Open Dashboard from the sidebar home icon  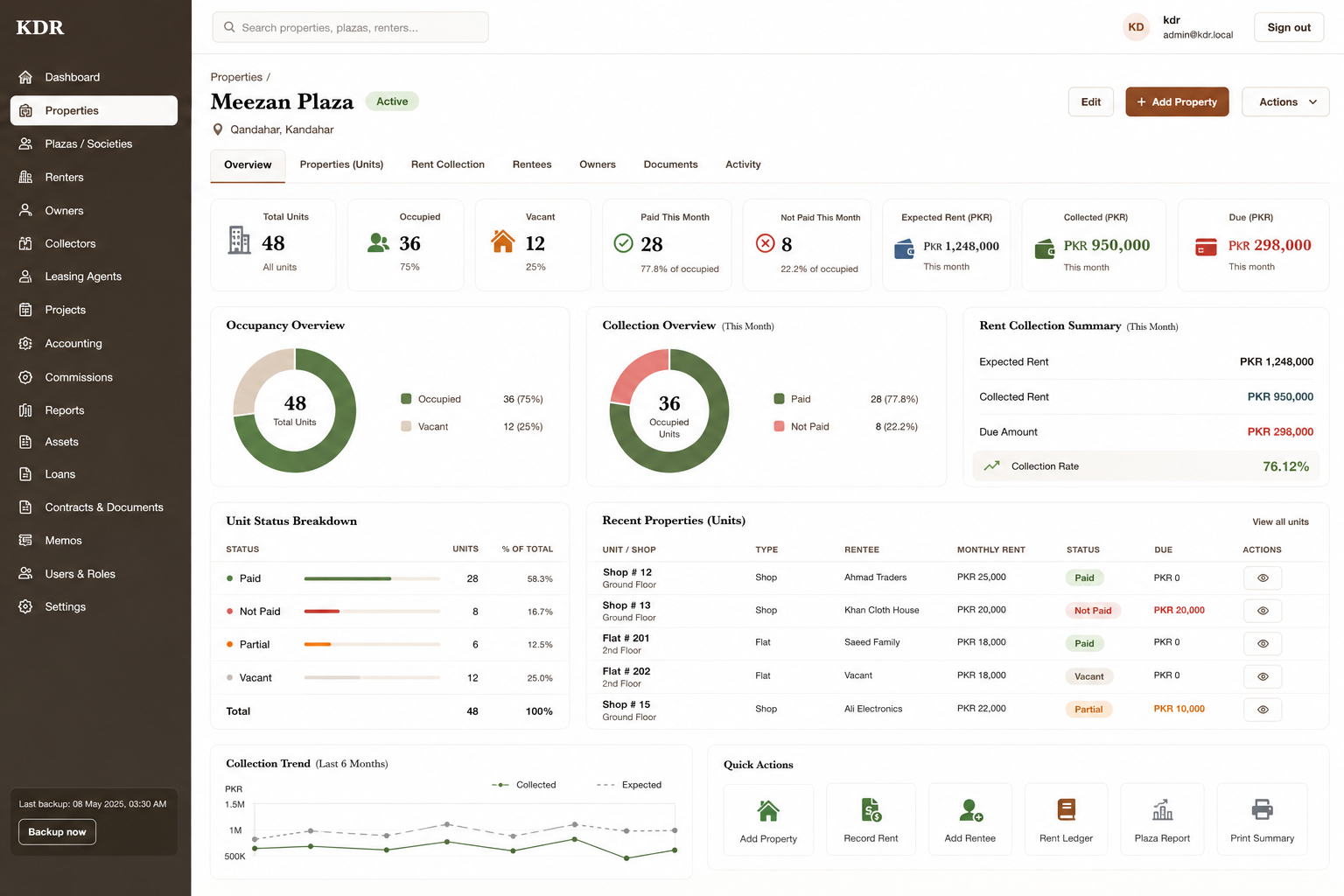[x=25, y=77]
